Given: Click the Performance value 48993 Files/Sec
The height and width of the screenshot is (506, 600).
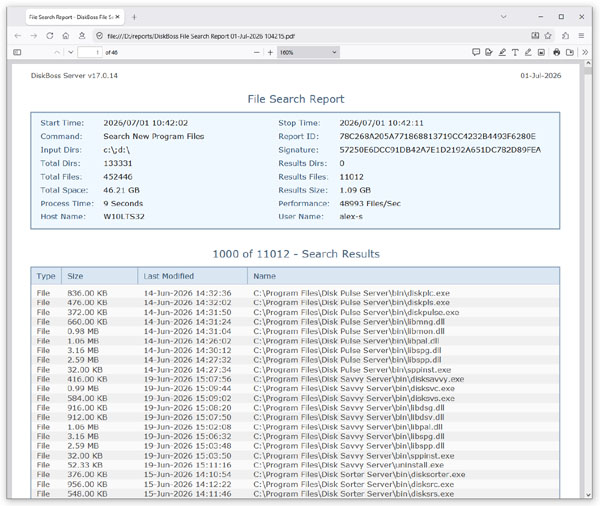Looking at the screenshot, I should (370, 203).
